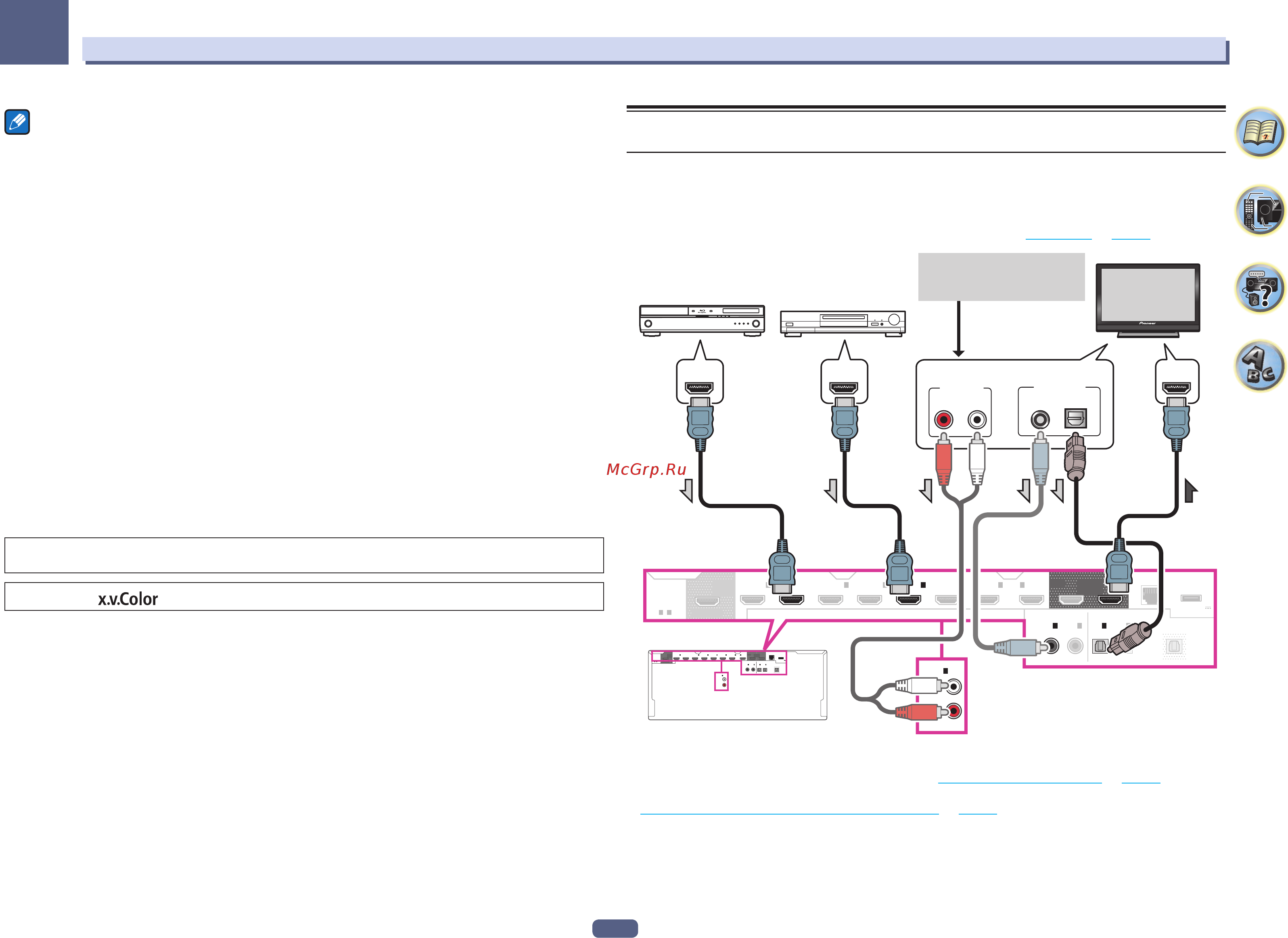The height and width of the screenshot is (938, 1288).
Task: Click the Pioneer TV illustration
Action: coord(1148,301)
